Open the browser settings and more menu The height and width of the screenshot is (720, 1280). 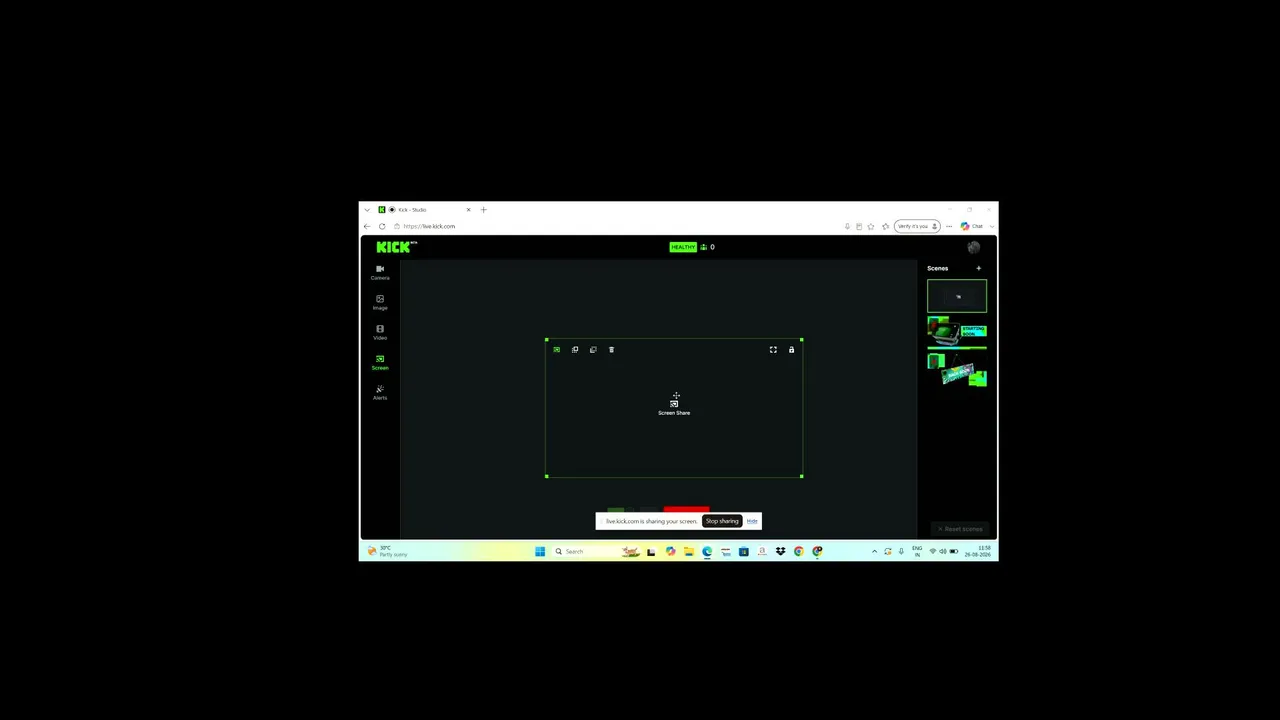[x=949, y=226]
